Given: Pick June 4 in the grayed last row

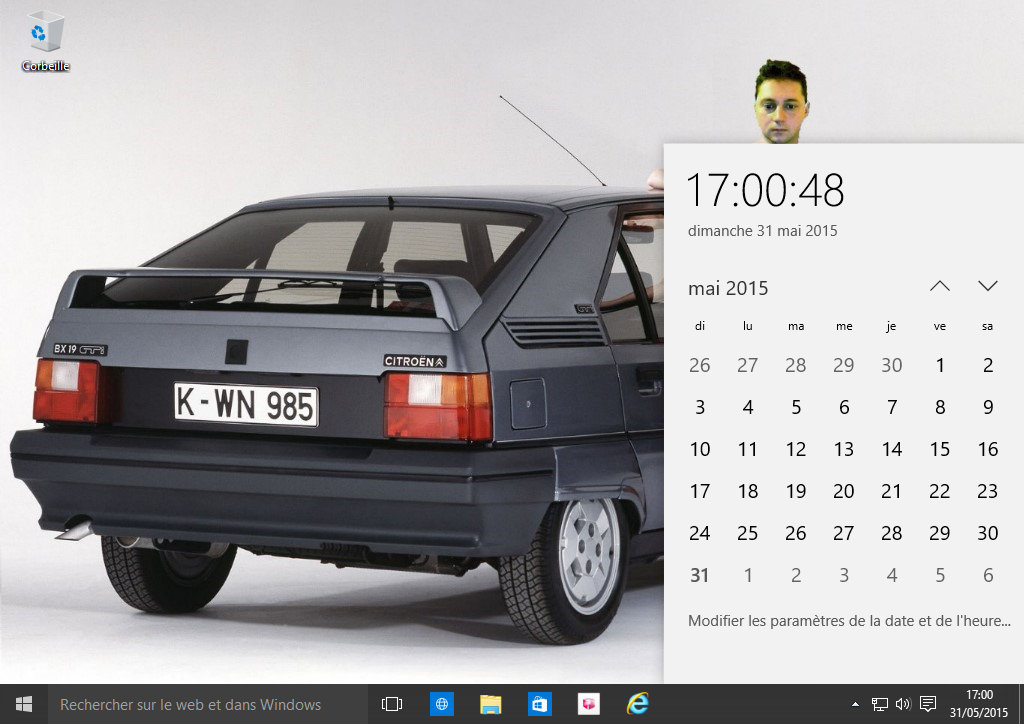Looking at the screenshot, I should pos(892,575).
